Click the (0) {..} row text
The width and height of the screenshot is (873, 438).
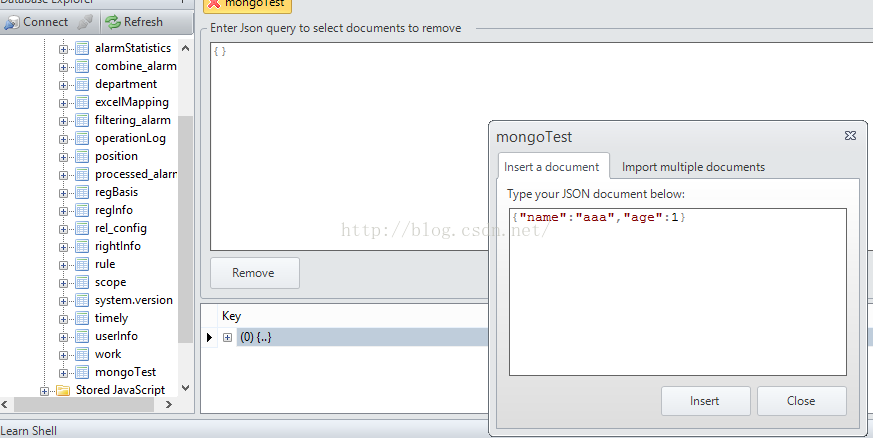click(256, 337)
